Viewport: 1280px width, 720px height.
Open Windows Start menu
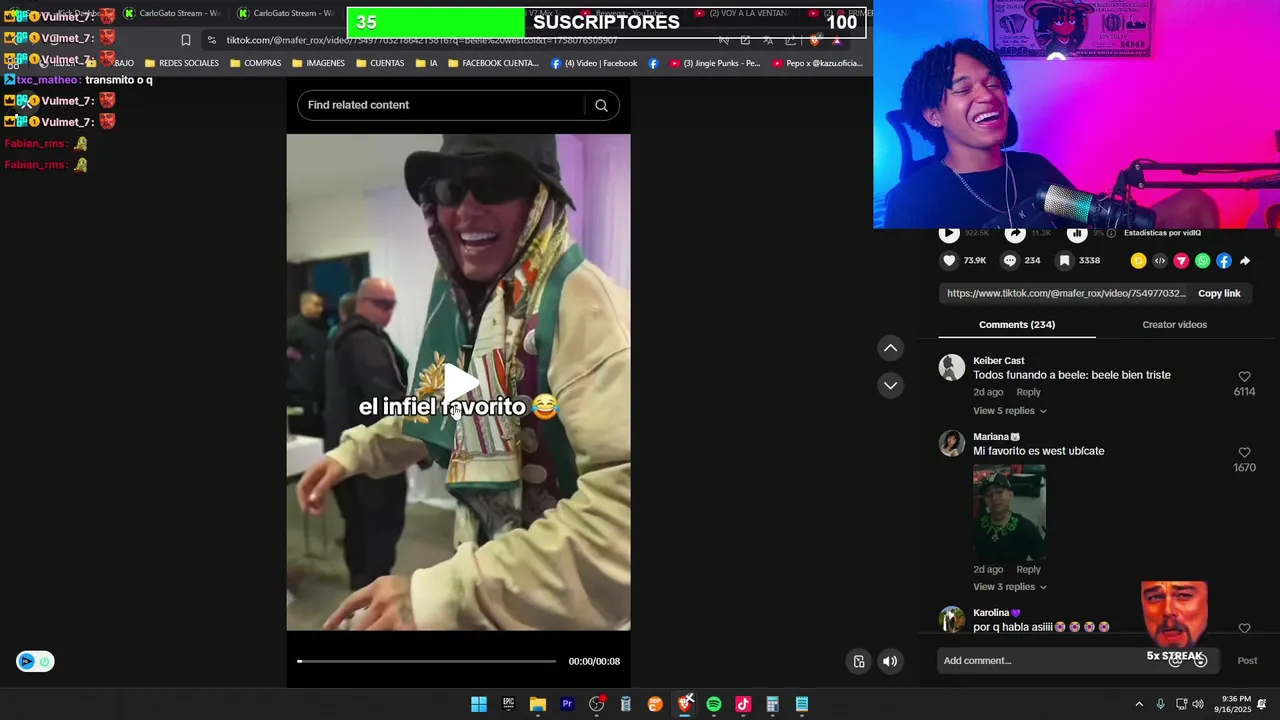point(479,704)
